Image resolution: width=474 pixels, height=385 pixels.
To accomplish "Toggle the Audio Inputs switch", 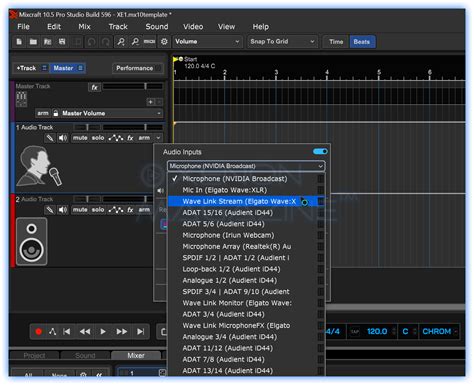I will tap(320, 152).
